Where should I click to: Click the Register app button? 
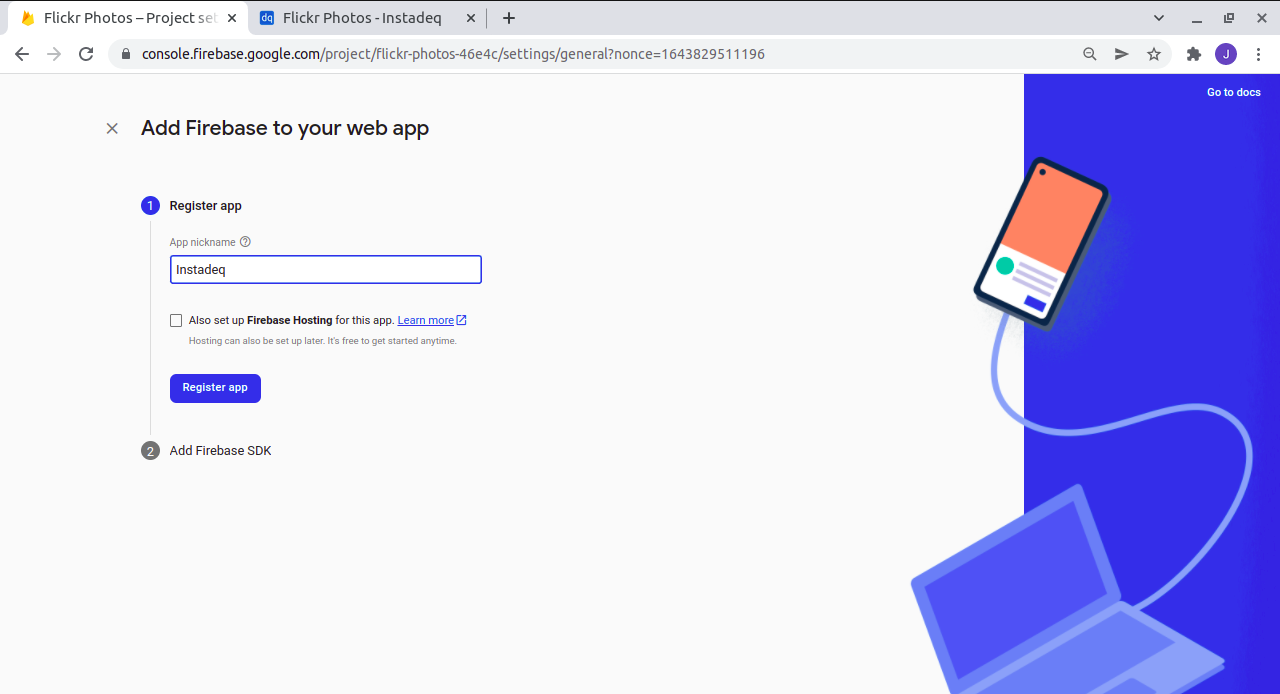(x=215, y=388)
